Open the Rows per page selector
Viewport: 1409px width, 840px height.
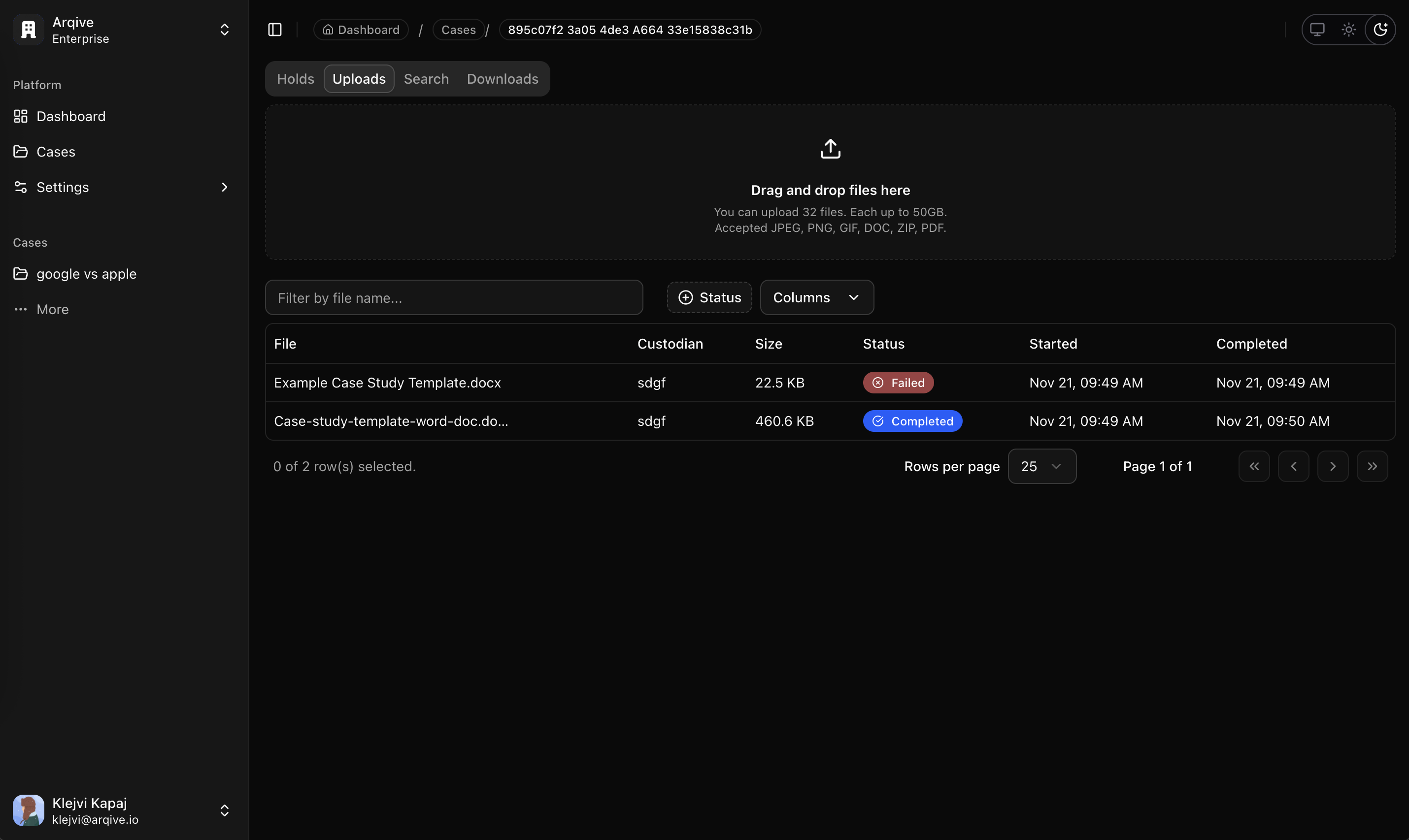click(x=1042, y=466)
